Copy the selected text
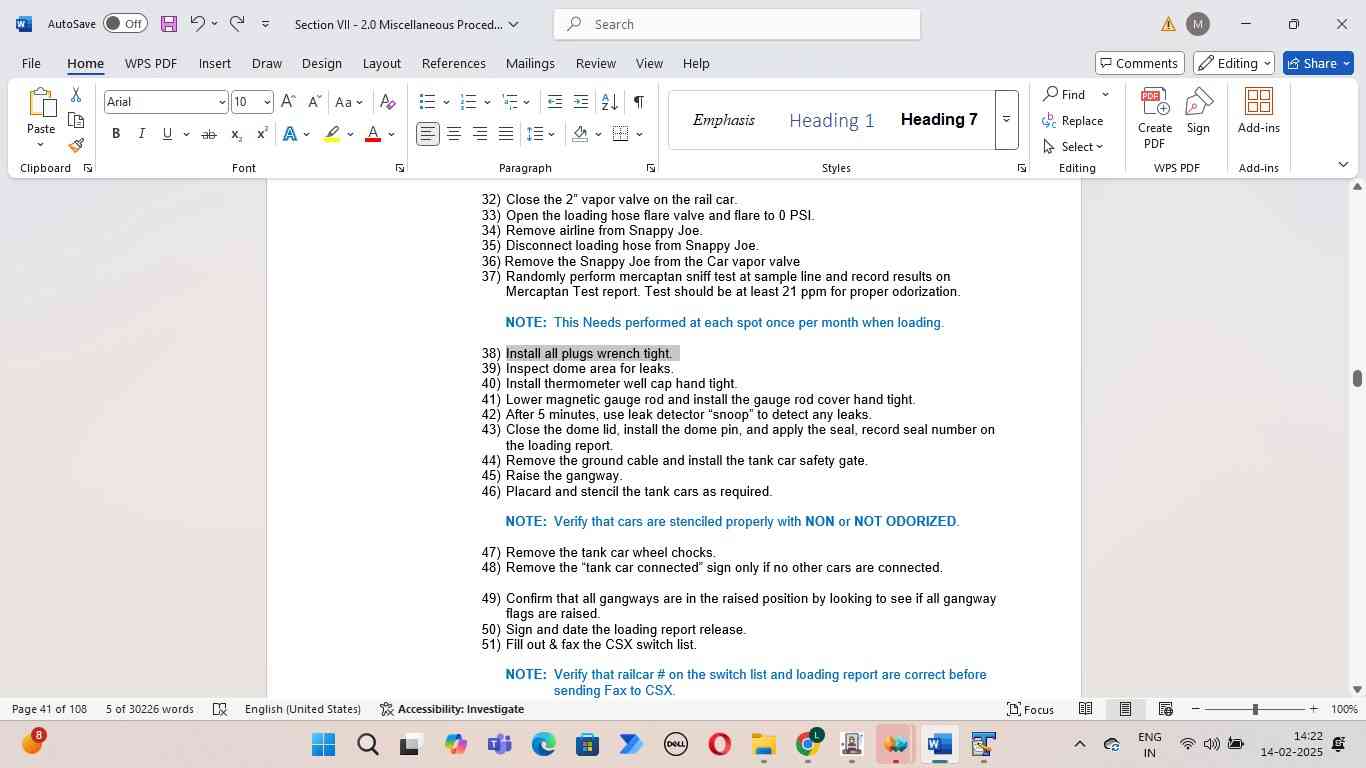 click(76, 120)
